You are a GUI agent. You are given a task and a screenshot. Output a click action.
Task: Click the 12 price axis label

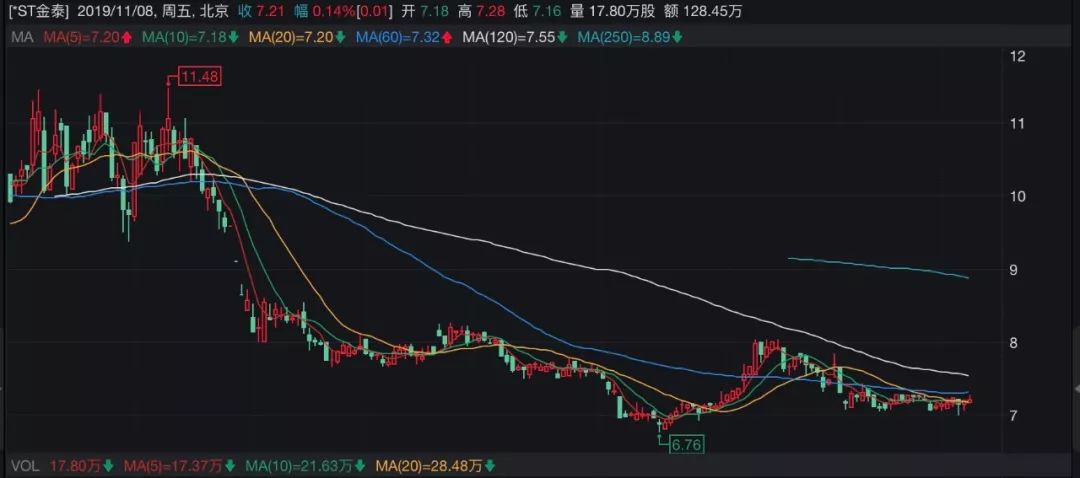coord(1017,56)
